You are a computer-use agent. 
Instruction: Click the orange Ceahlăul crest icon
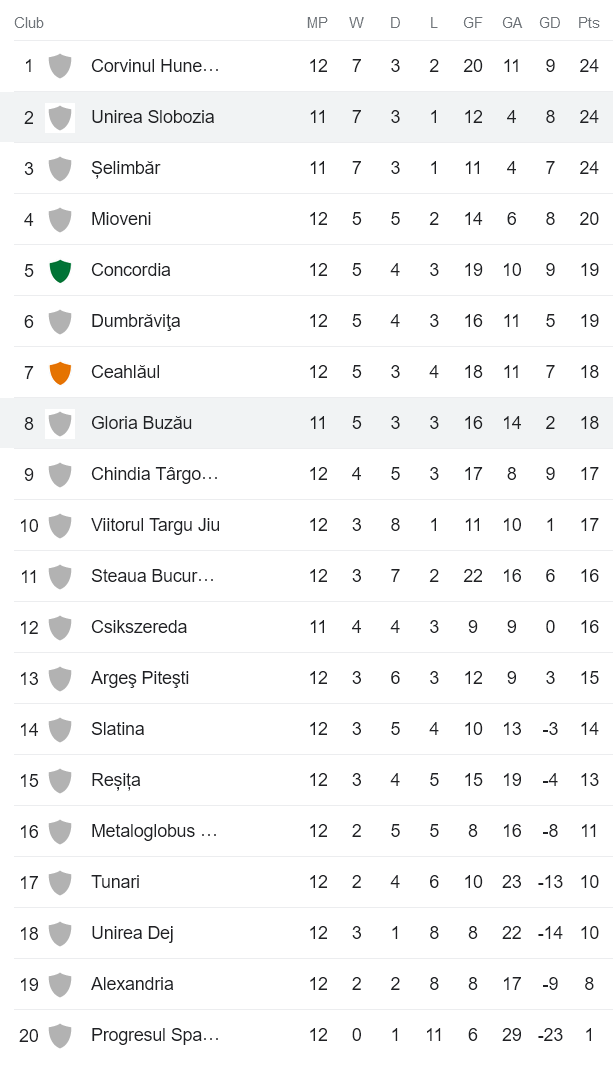coord(60,372)
